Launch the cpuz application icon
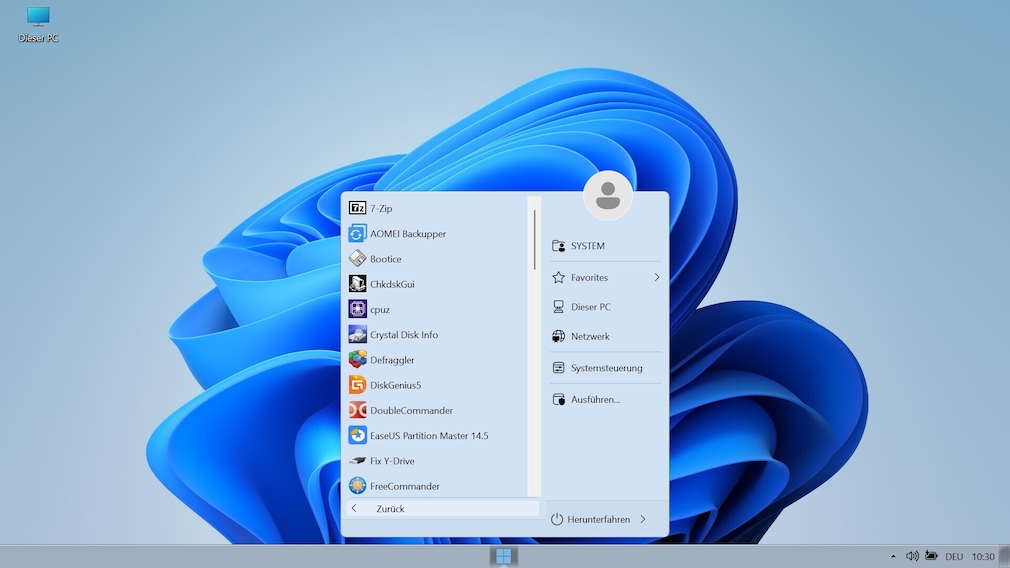The image size is (1010, 568). pyautogui.click(x=358, y=309)
